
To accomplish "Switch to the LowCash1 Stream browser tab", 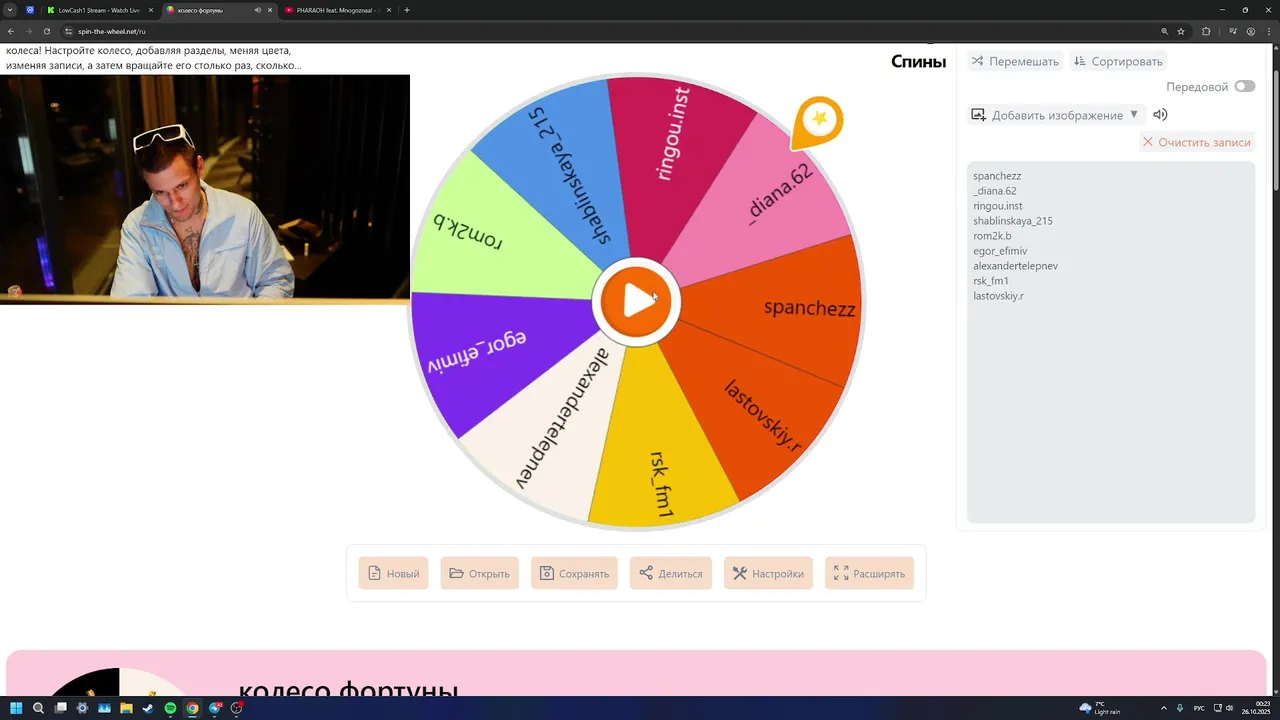I will (x=98, y=10).
